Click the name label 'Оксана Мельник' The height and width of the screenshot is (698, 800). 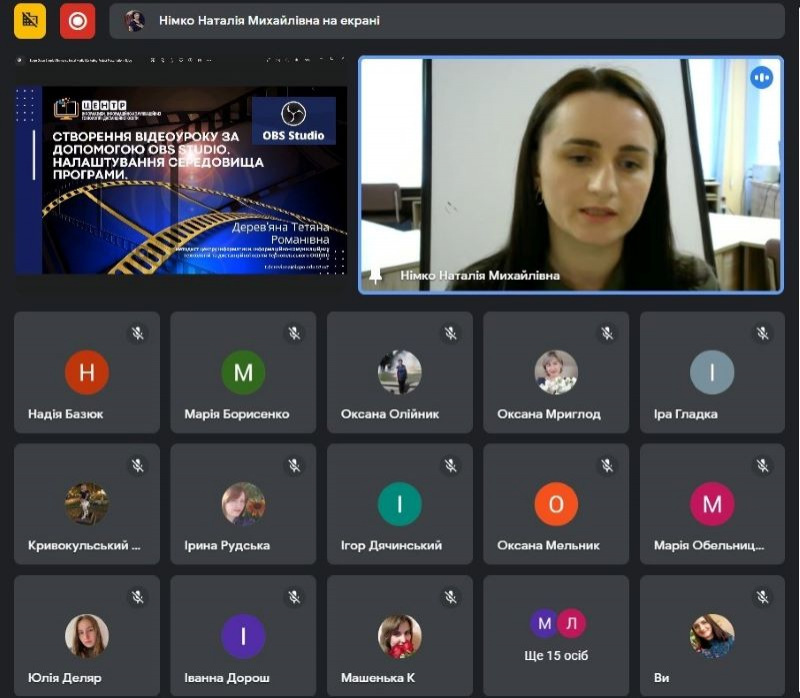(548, 545)
